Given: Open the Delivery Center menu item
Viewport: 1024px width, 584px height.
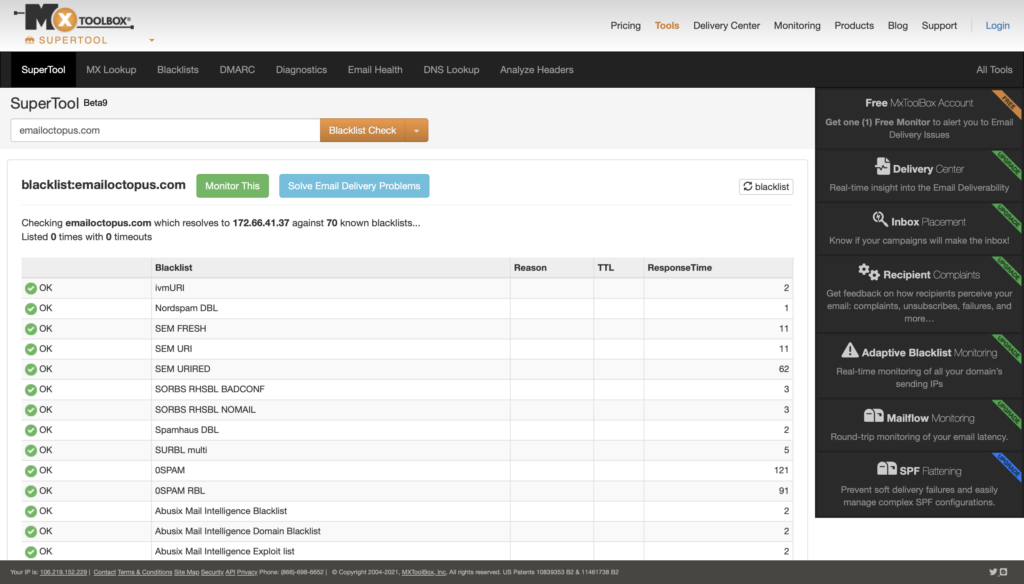Looking at the screenshot, I should click(726, 26).
